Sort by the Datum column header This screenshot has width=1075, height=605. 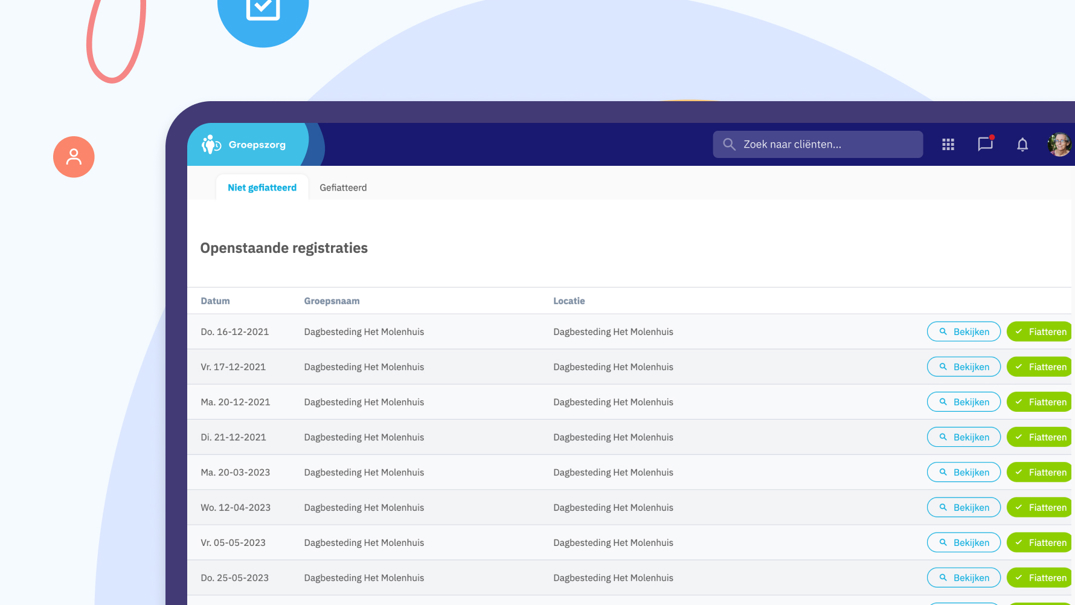[215, 300]
